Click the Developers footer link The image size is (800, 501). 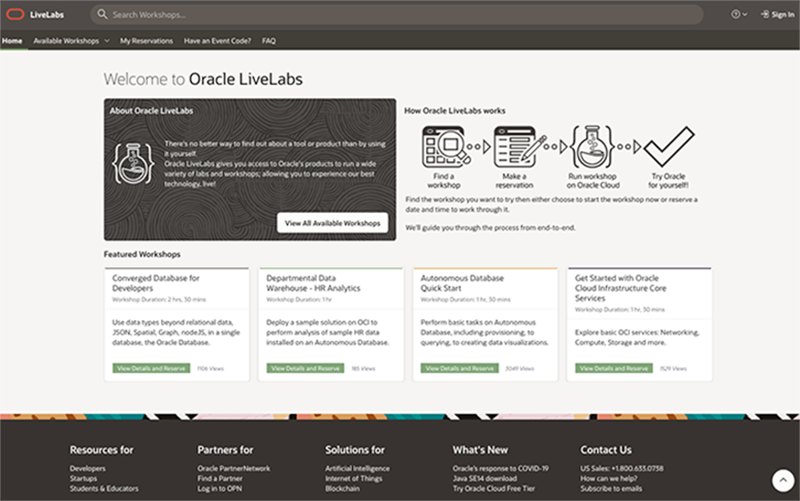click(88, 468)
